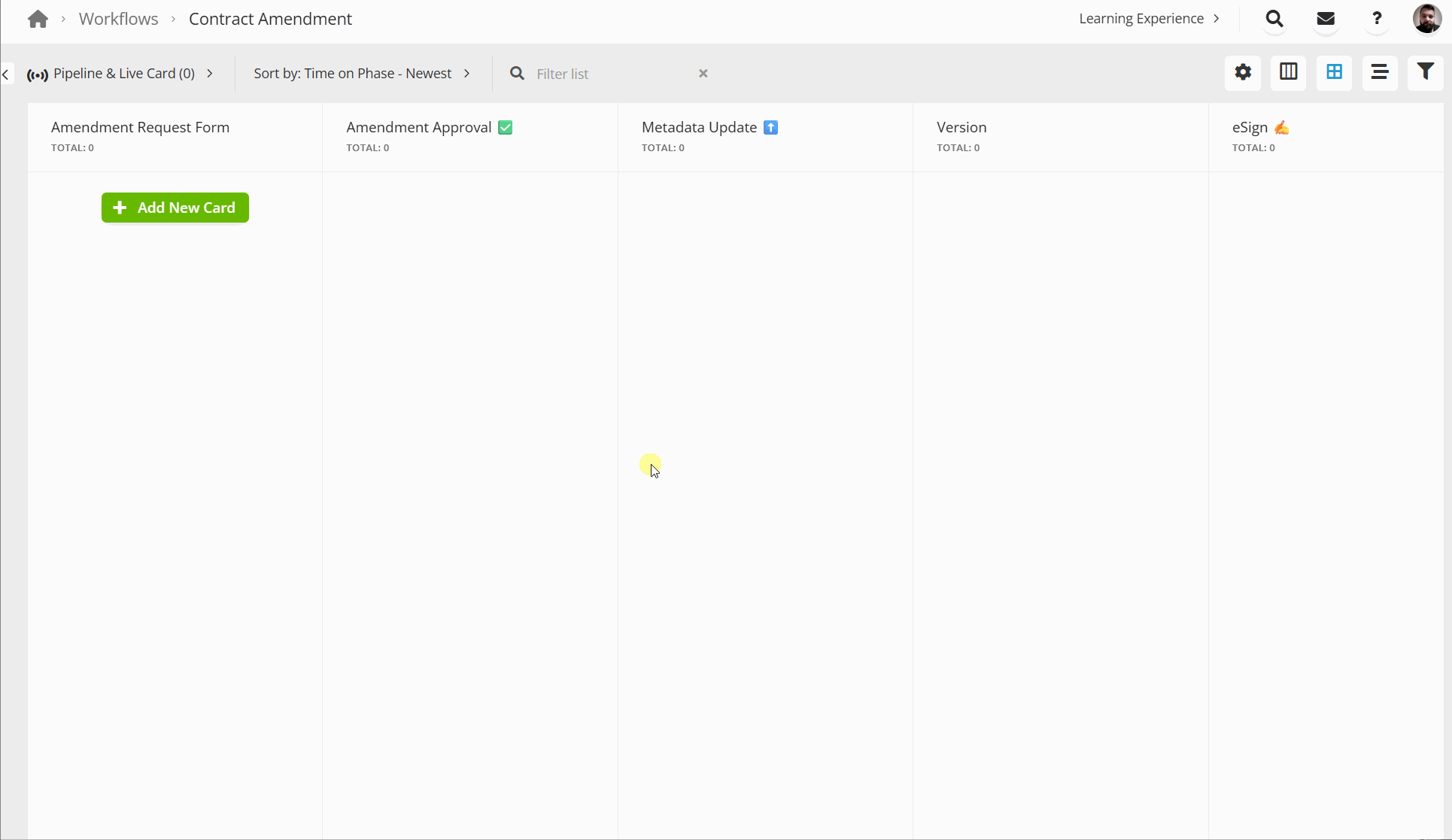This screenshot has width=1452, height=840.
Task: Open the Sort by Time on Phase dropdown
Action: point(362,74)
